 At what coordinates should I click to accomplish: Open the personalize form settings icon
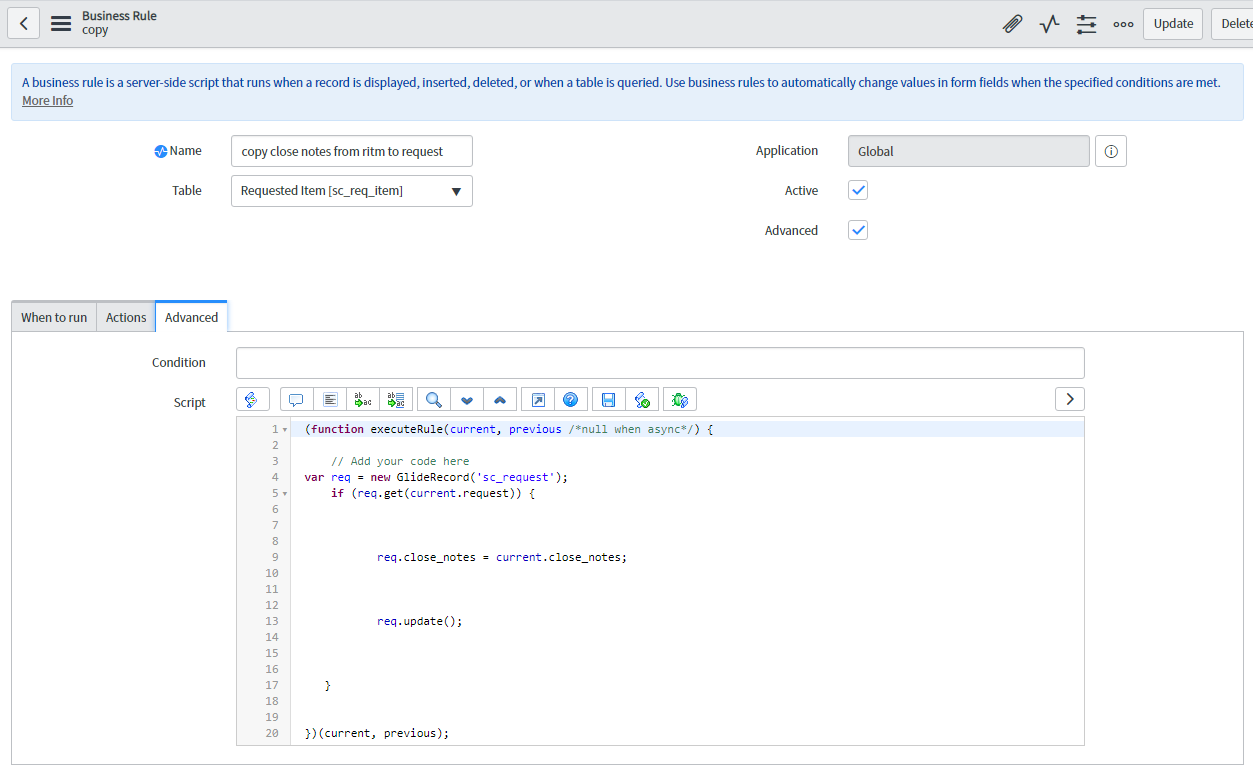click(1086, 24)
